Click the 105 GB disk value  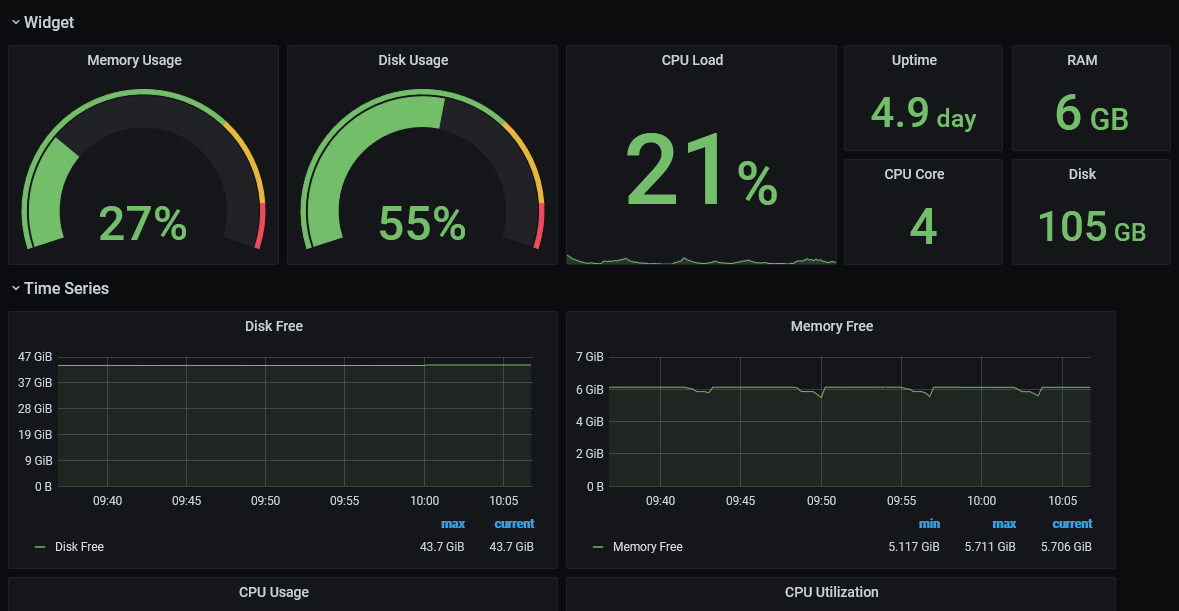pyautogui.click(x=1092, y=226)
